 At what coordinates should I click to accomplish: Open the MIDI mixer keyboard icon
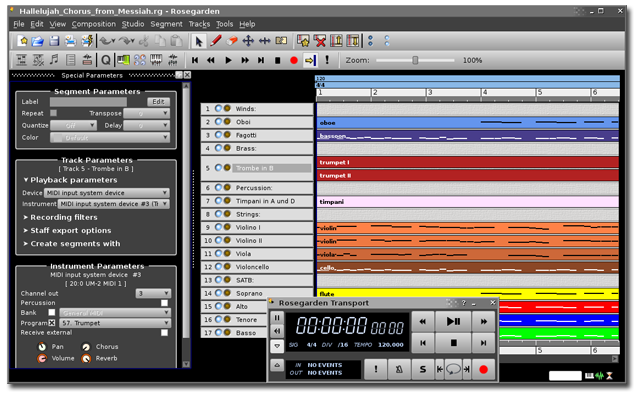(x=156, y=60)
